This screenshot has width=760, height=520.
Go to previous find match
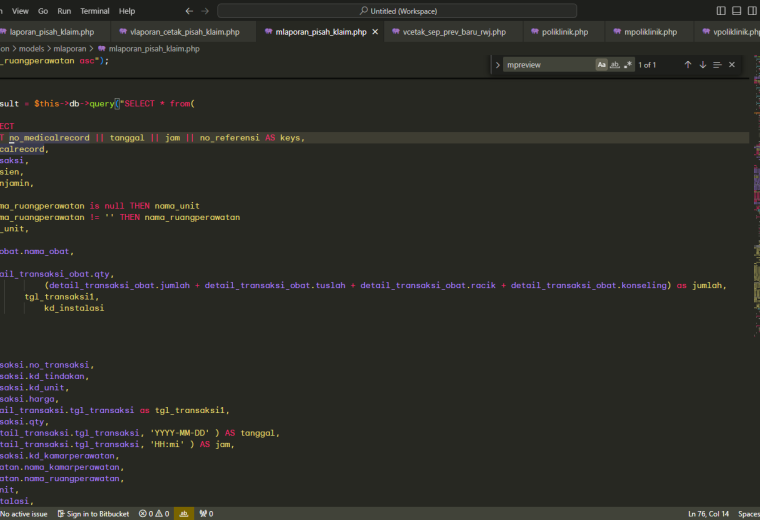(688, 64)
